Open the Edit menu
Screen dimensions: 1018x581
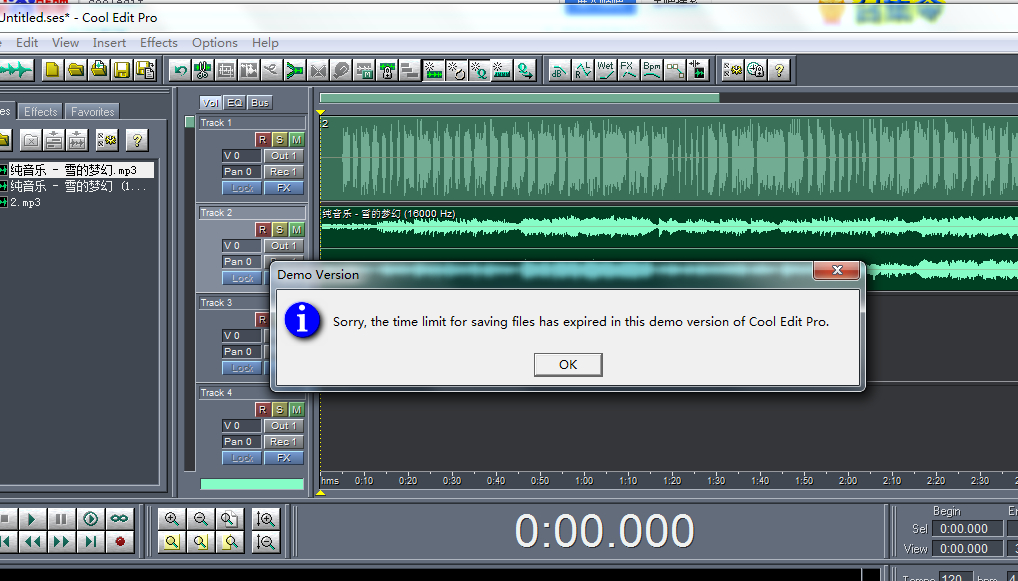coord(27,43)
